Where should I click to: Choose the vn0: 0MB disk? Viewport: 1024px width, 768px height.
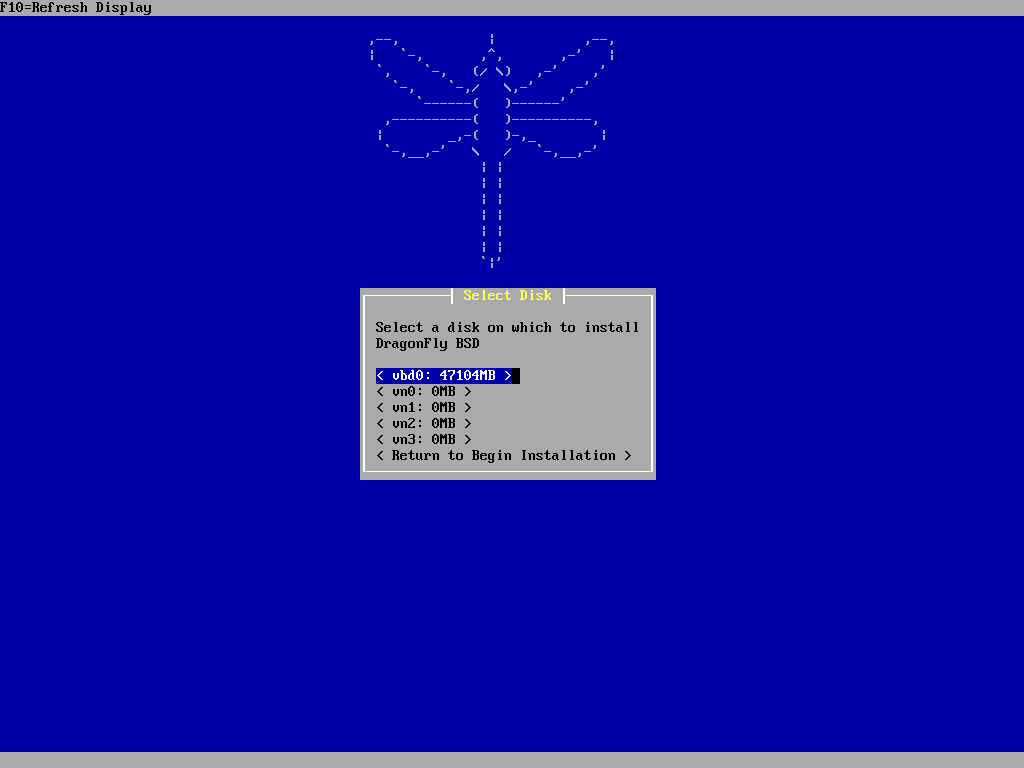(423, 392)
